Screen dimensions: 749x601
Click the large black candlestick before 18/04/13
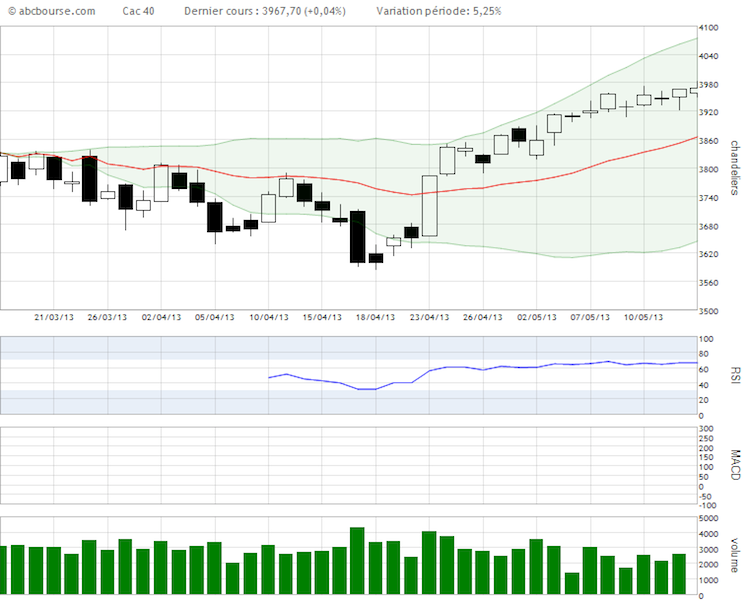pyautogui.click(x=357, y=237)
